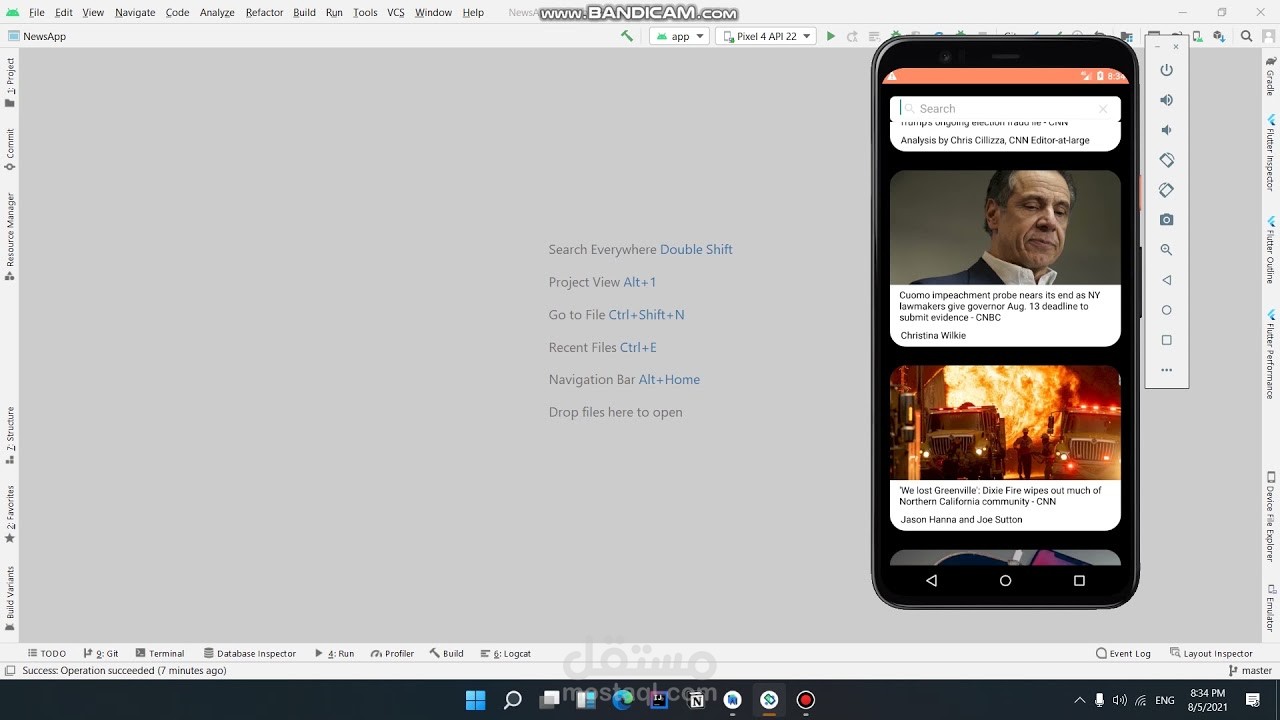
Task: Open the master branch dropdown
Action: (1249, 670)
